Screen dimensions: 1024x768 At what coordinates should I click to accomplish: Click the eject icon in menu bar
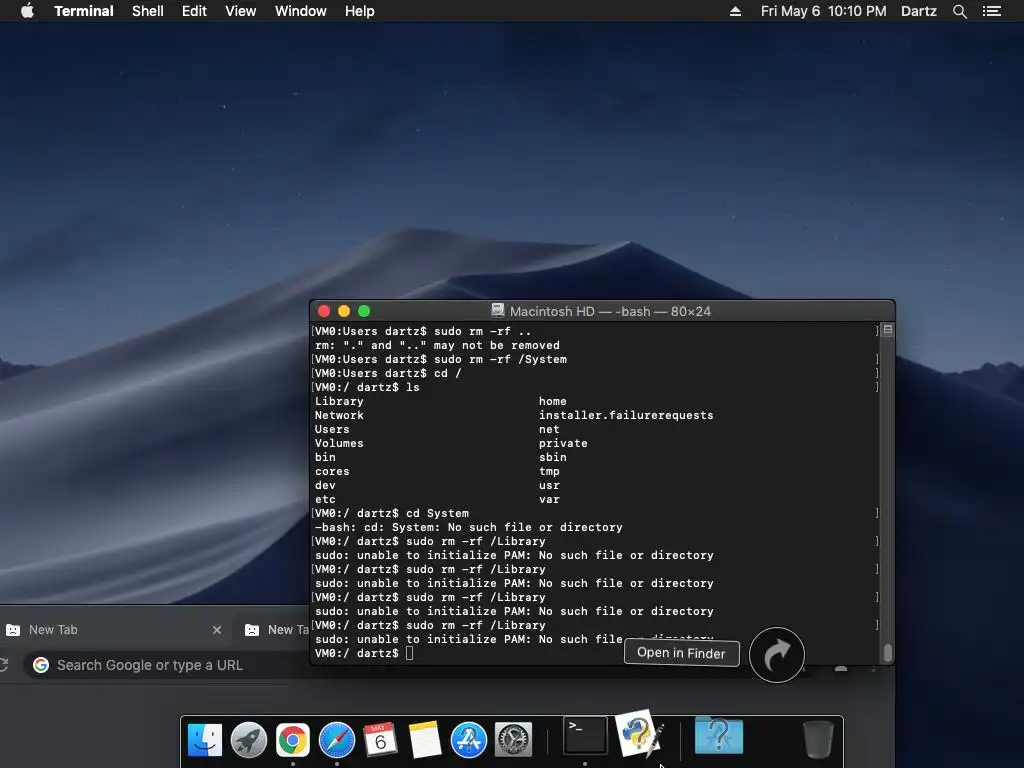tap(735, 11)
